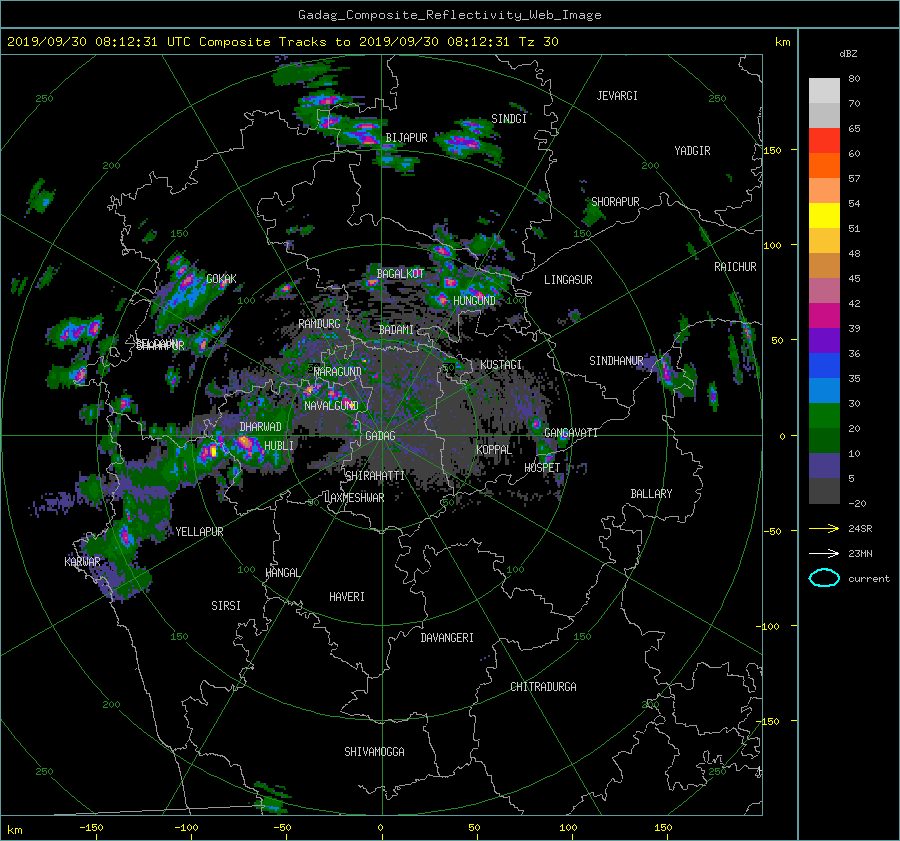Click the RAICHUR city label

click(735, 267)
